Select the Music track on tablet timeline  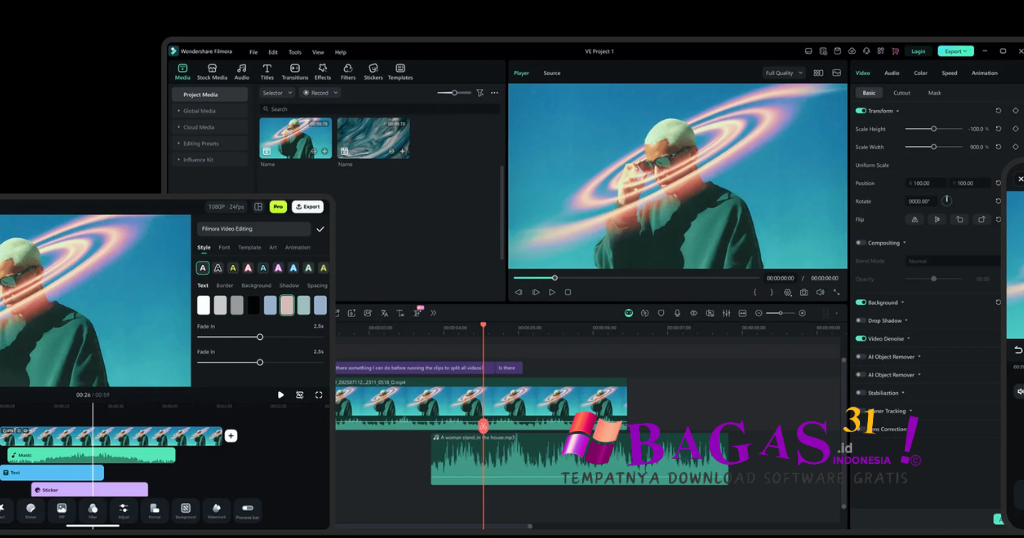point(91,455)
